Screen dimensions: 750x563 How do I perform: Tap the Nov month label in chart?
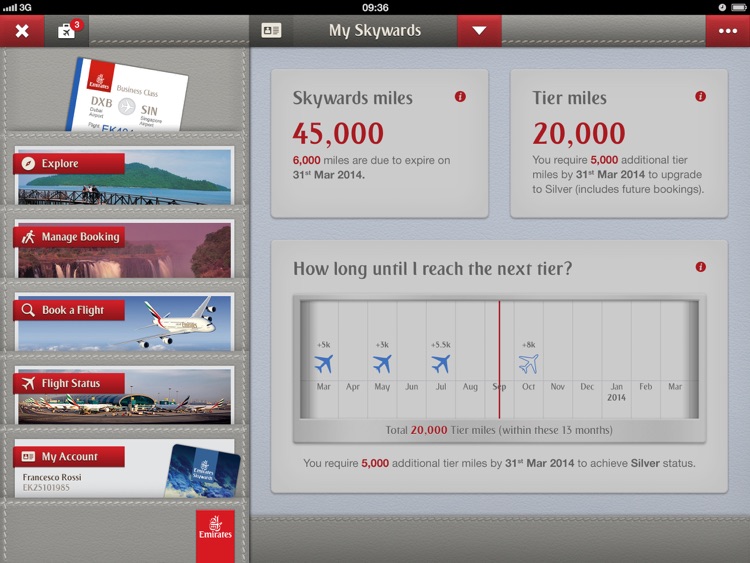click(558, 386)
